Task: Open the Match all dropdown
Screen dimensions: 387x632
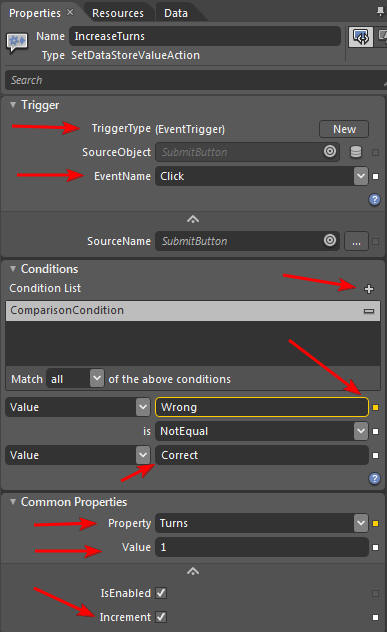Action: click(97, 378)
